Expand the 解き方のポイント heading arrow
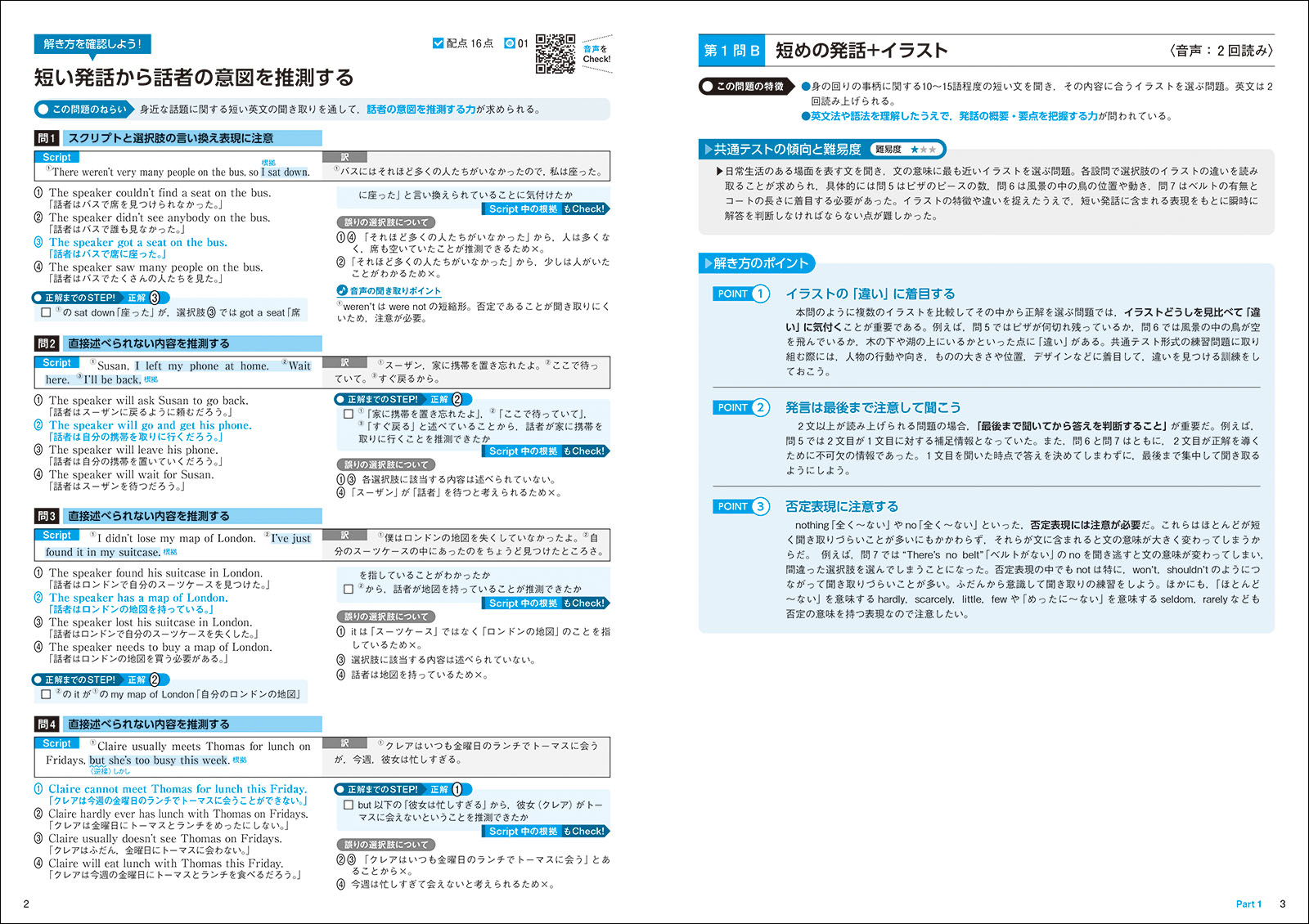 [708, 262]
